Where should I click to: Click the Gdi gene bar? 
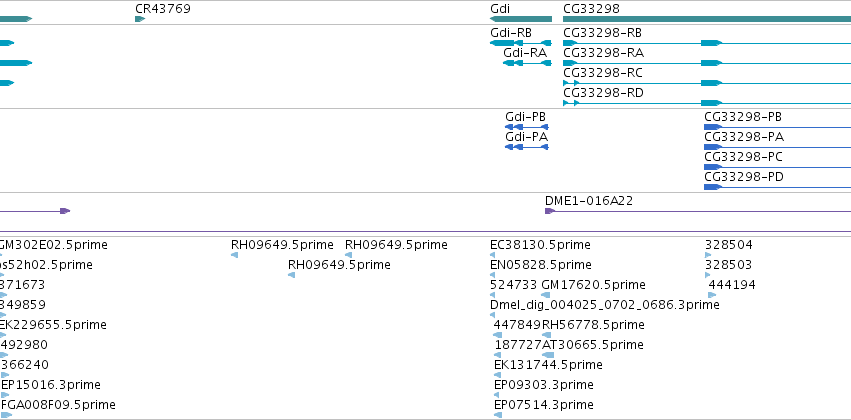pos(521,19)
